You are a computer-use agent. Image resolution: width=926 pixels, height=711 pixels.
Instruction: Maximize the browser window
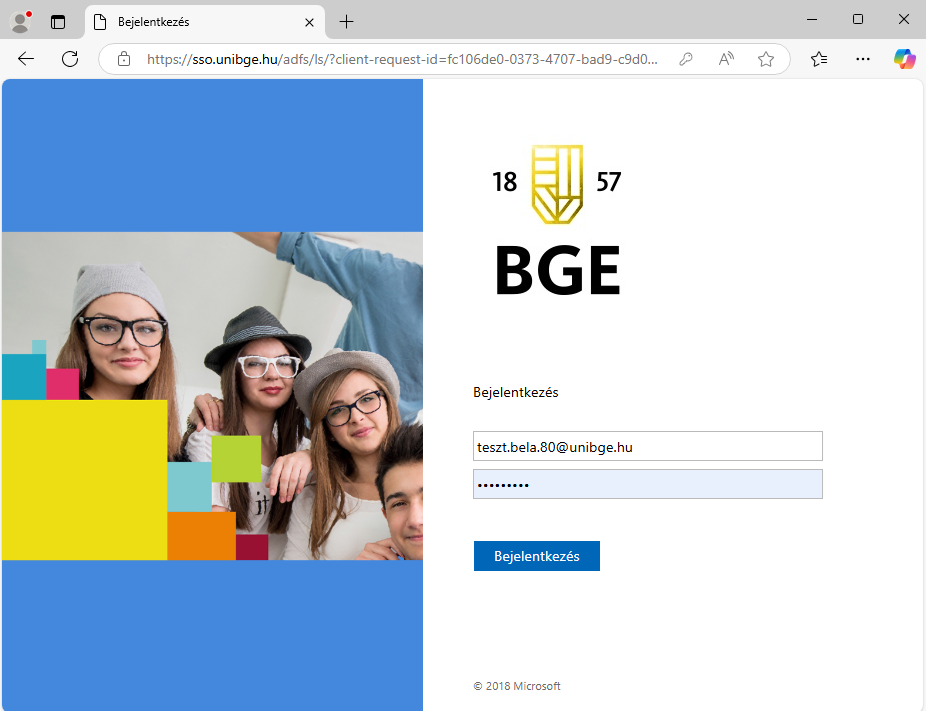click(858, 19)
